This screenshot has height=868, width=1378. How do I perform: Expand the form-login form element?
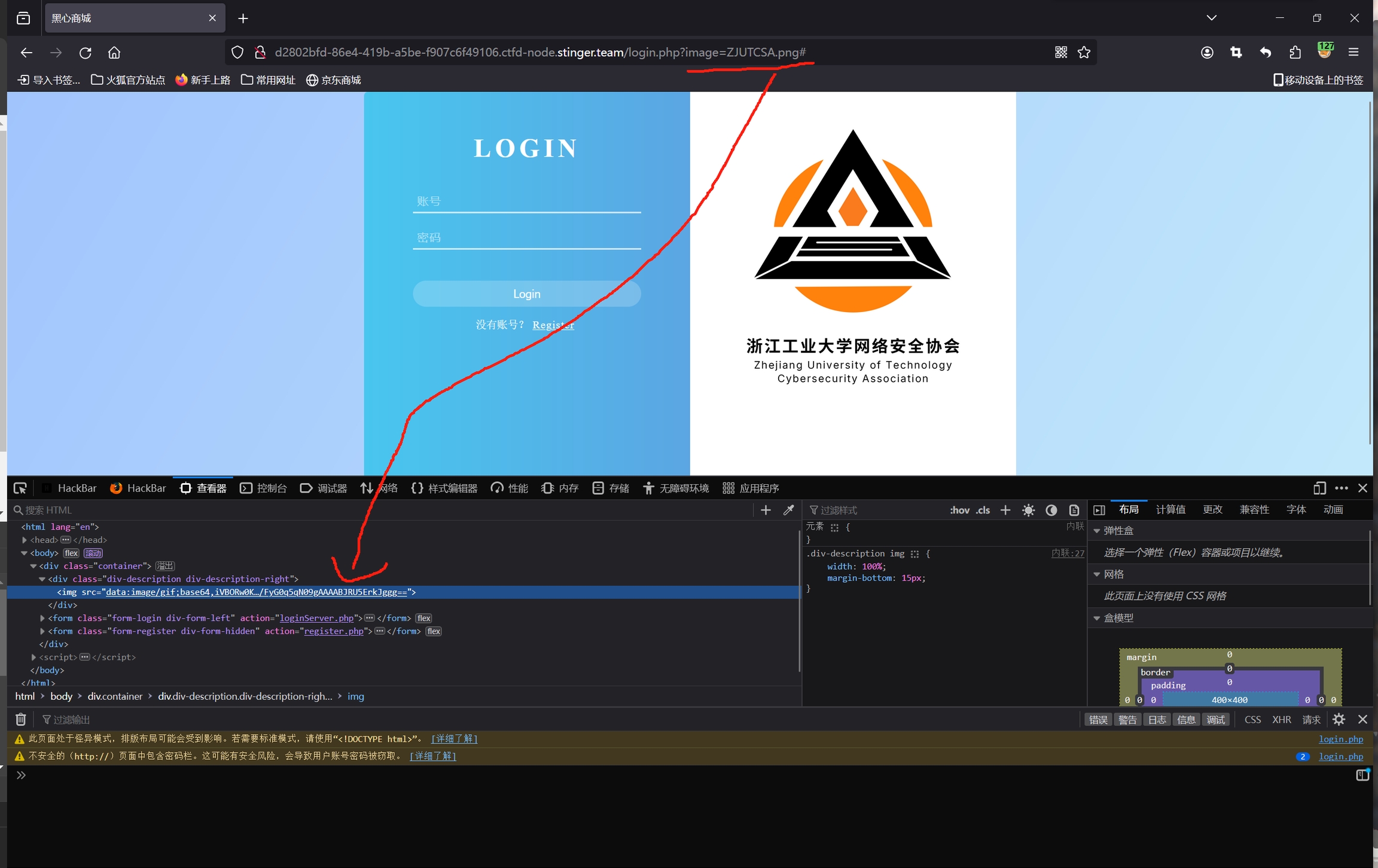(x=42, y=618)
